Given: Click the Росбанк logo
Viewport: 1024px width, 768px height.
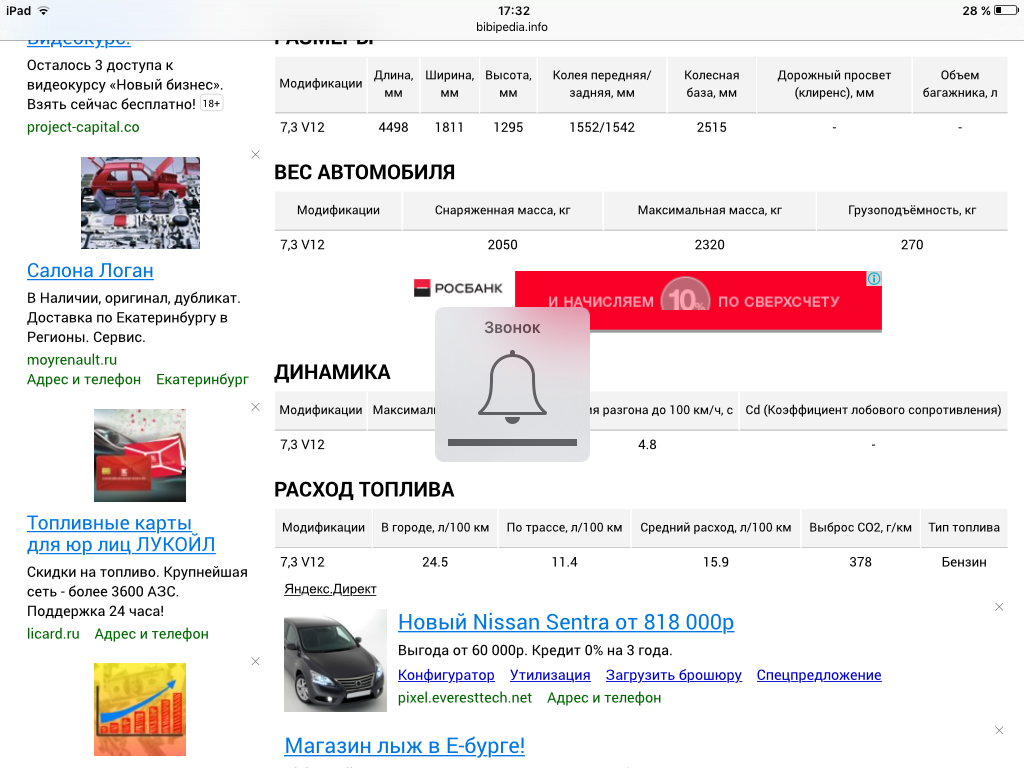Looking at the screenshot, I should coord(458,288).
